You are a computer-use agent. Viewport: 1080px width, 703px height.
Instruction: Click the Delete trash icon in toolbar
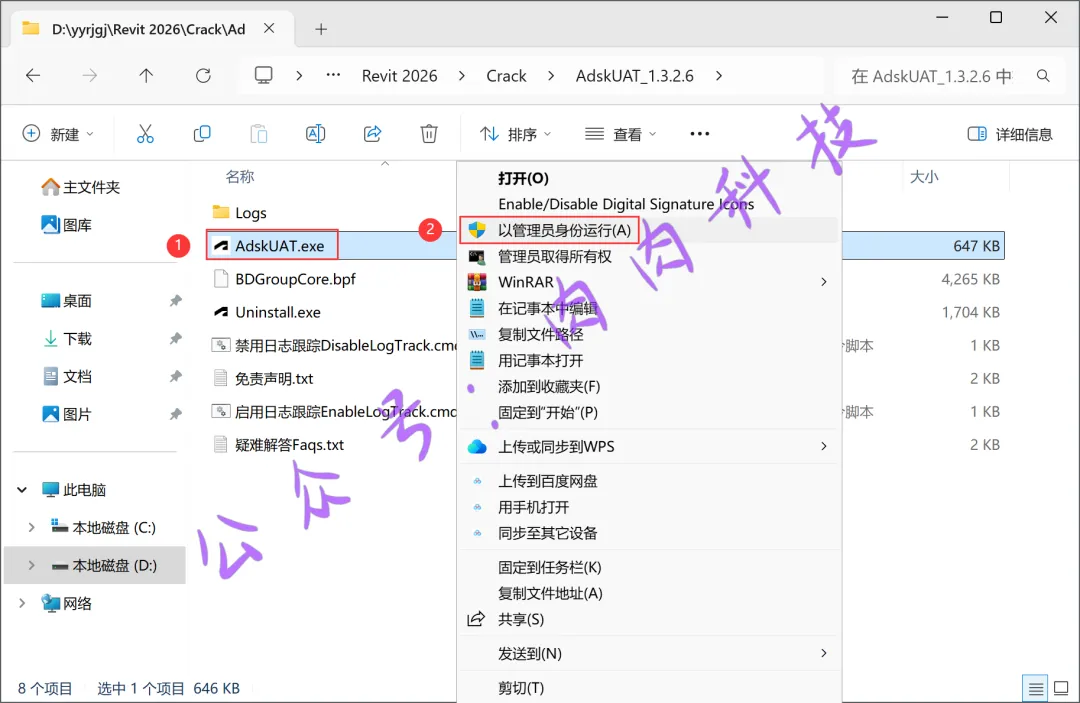pyautogui.click(x=429, y=134)
